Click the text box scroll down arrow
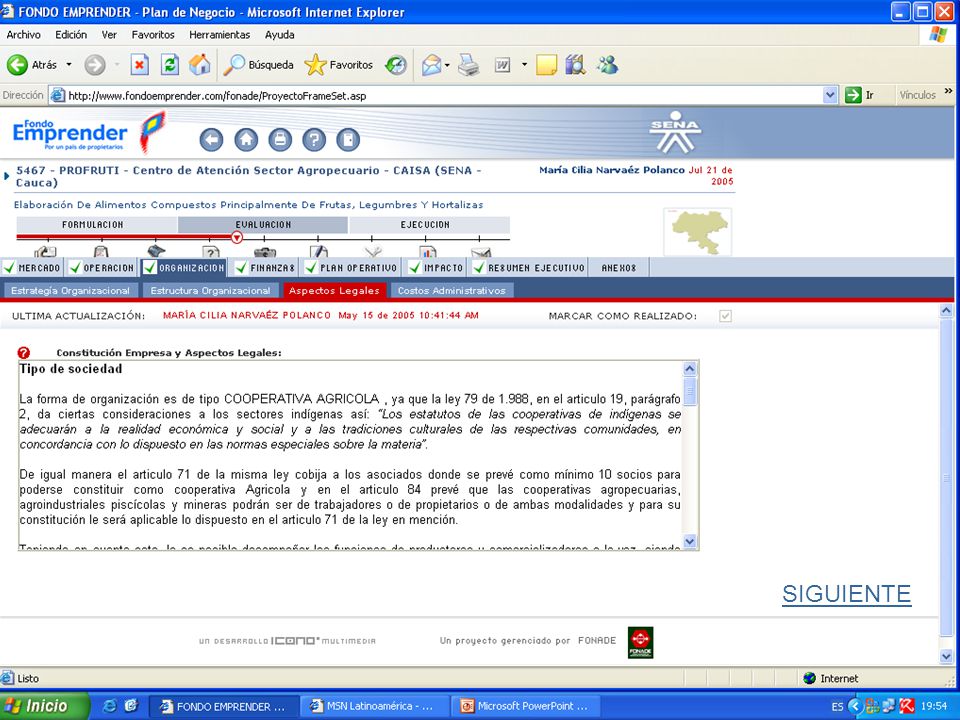The height and width of the screenshot is (720, 960). click(x=689, y=541)
